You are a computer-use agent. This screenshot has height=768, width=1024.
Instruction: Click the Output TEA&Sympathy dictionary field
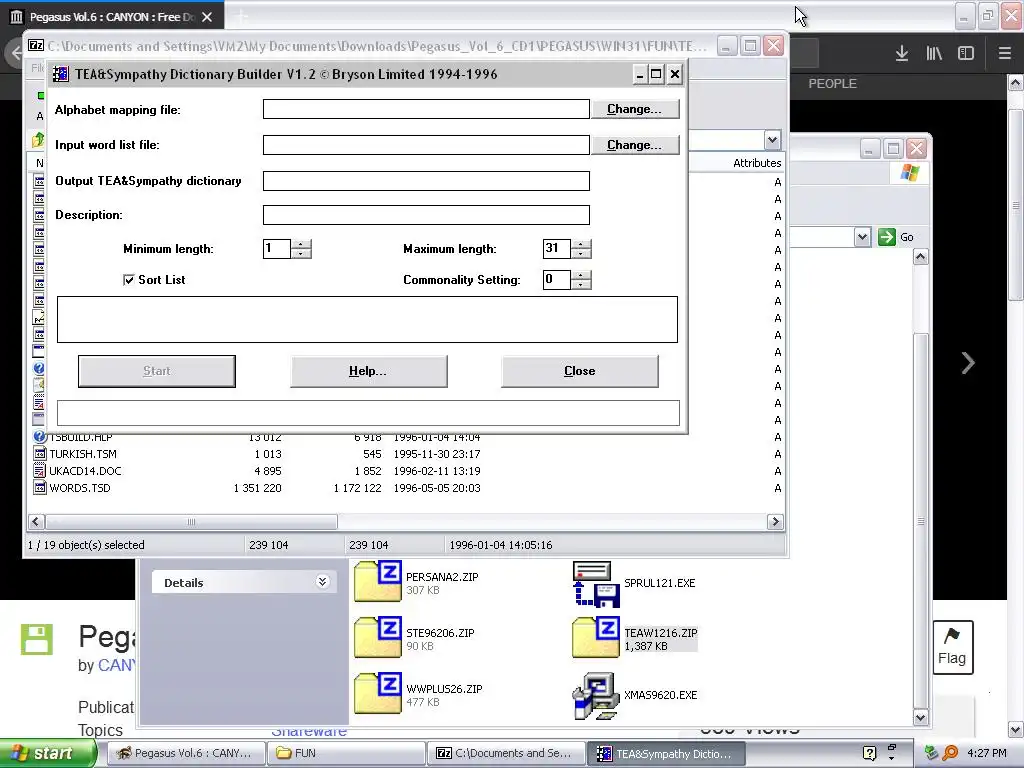pos(426,181)
